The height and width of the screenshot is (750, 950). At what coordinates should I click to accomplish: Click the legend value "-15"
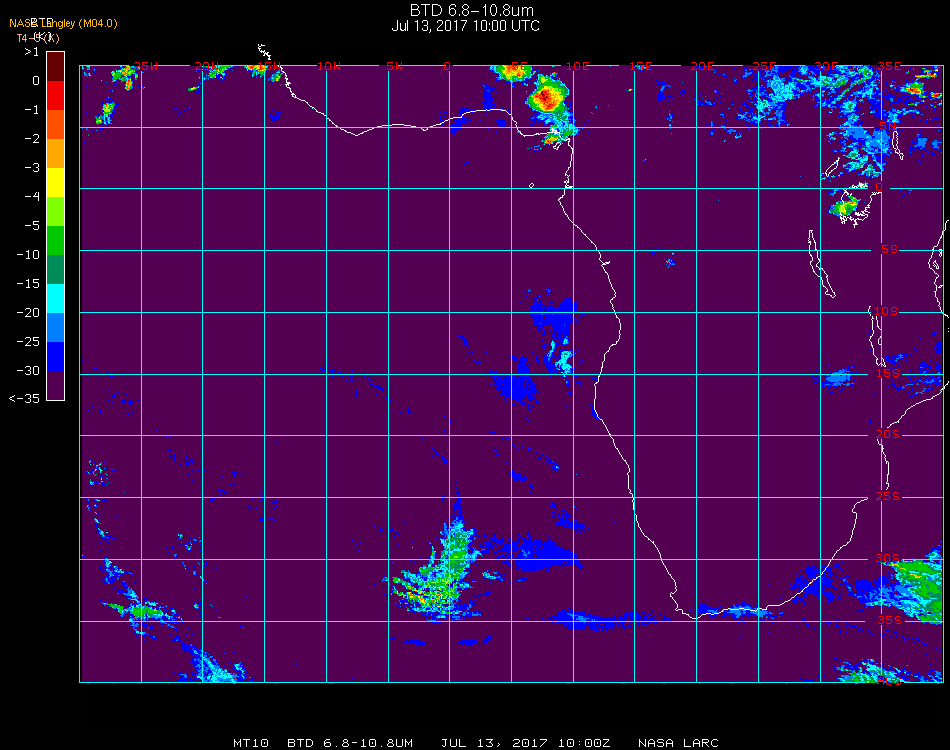click(x=28, y=284)
